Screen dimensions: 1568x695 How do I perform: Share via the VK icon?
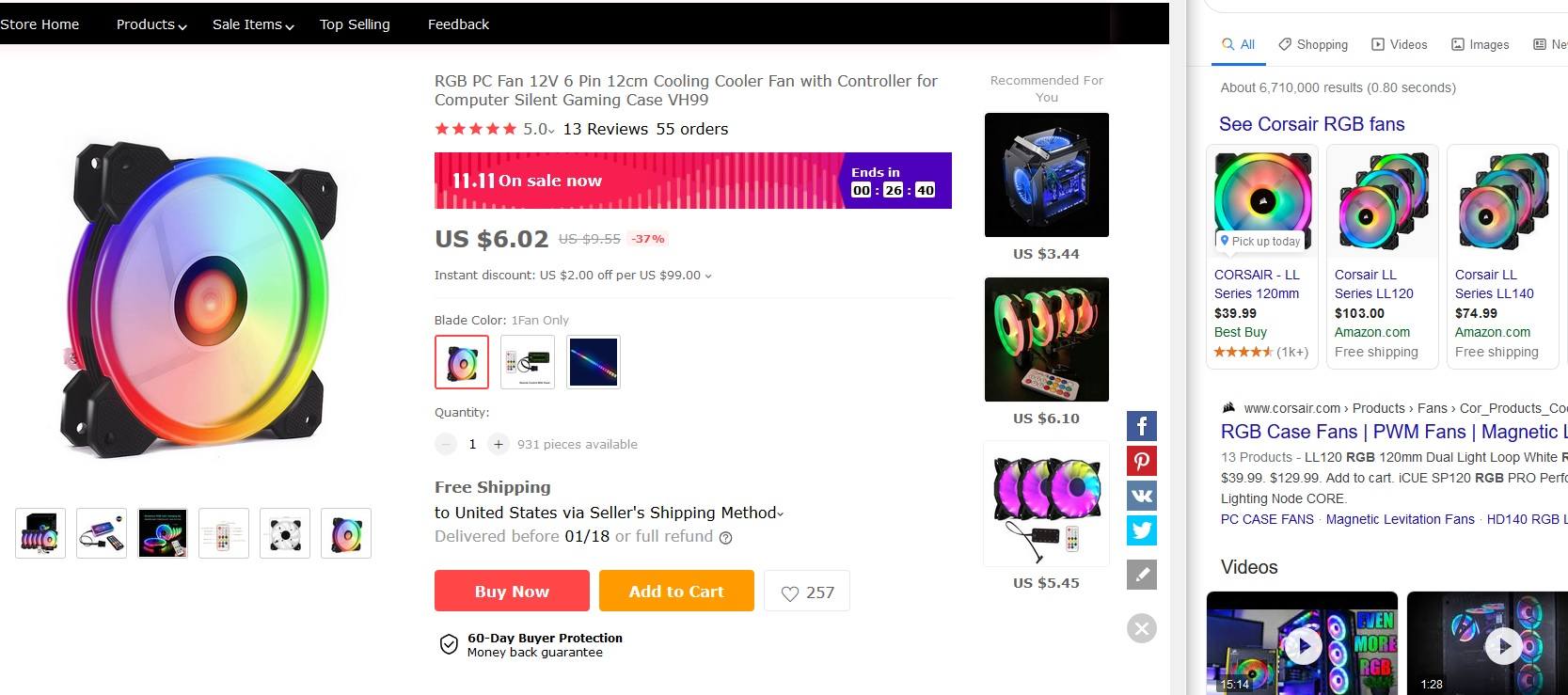[x=1142, y=496]
